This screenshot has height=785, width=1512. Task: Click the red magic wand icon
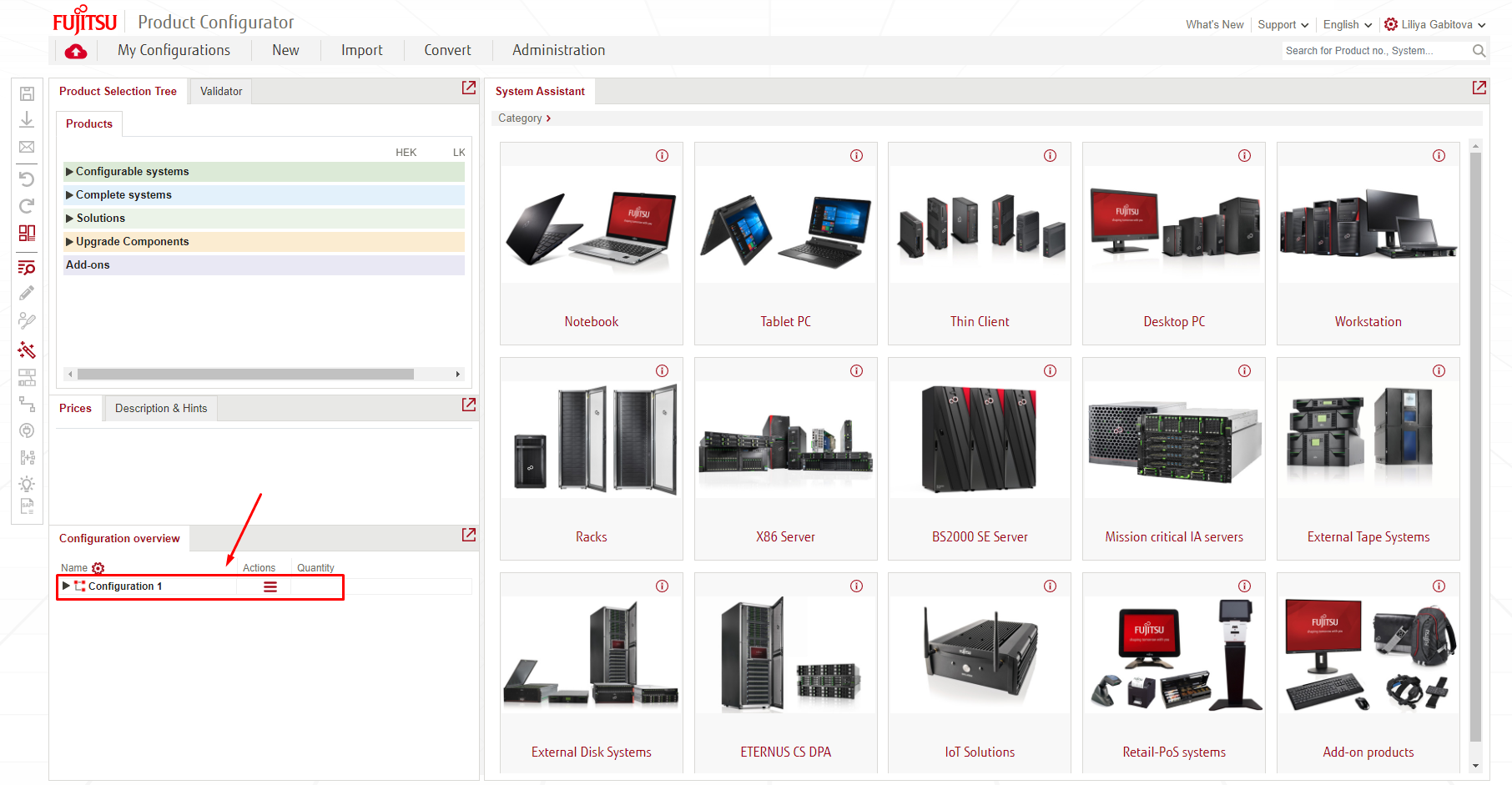[27, 350]
